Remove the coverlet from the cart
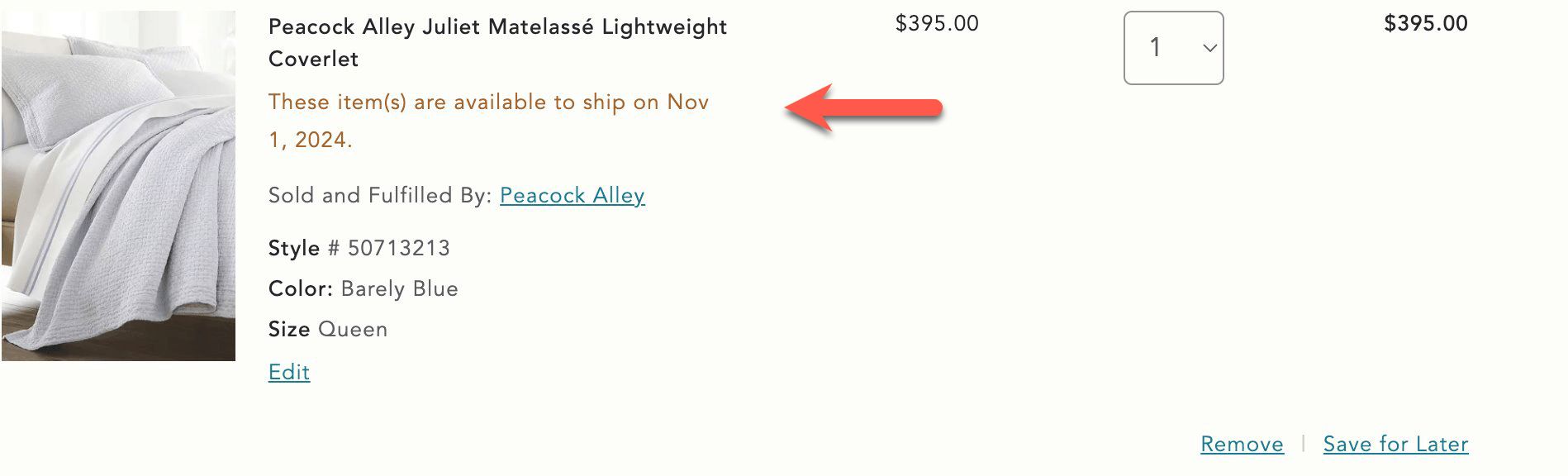 [x=1242, y=445]
